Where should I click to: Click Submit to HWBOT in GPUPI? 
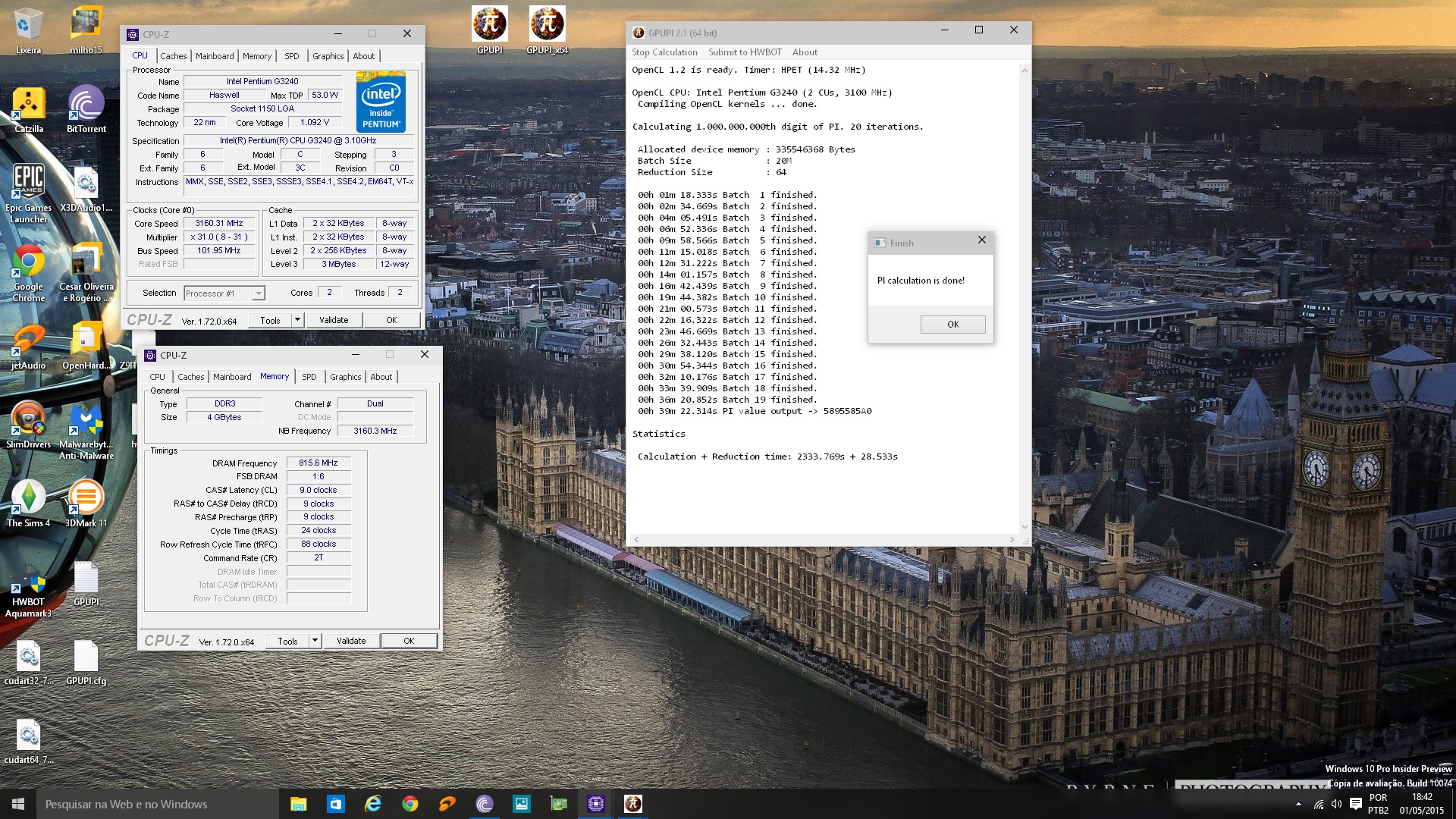[x=745, y=52]
